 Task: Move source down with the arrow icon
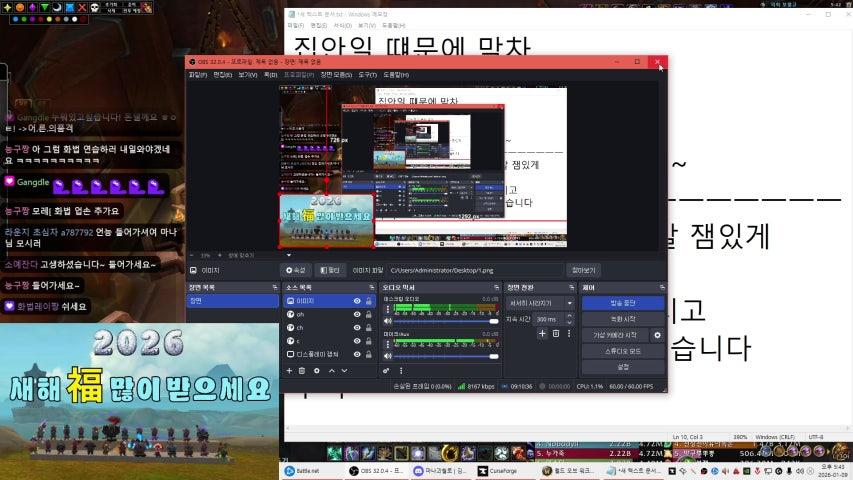(344, 370)
